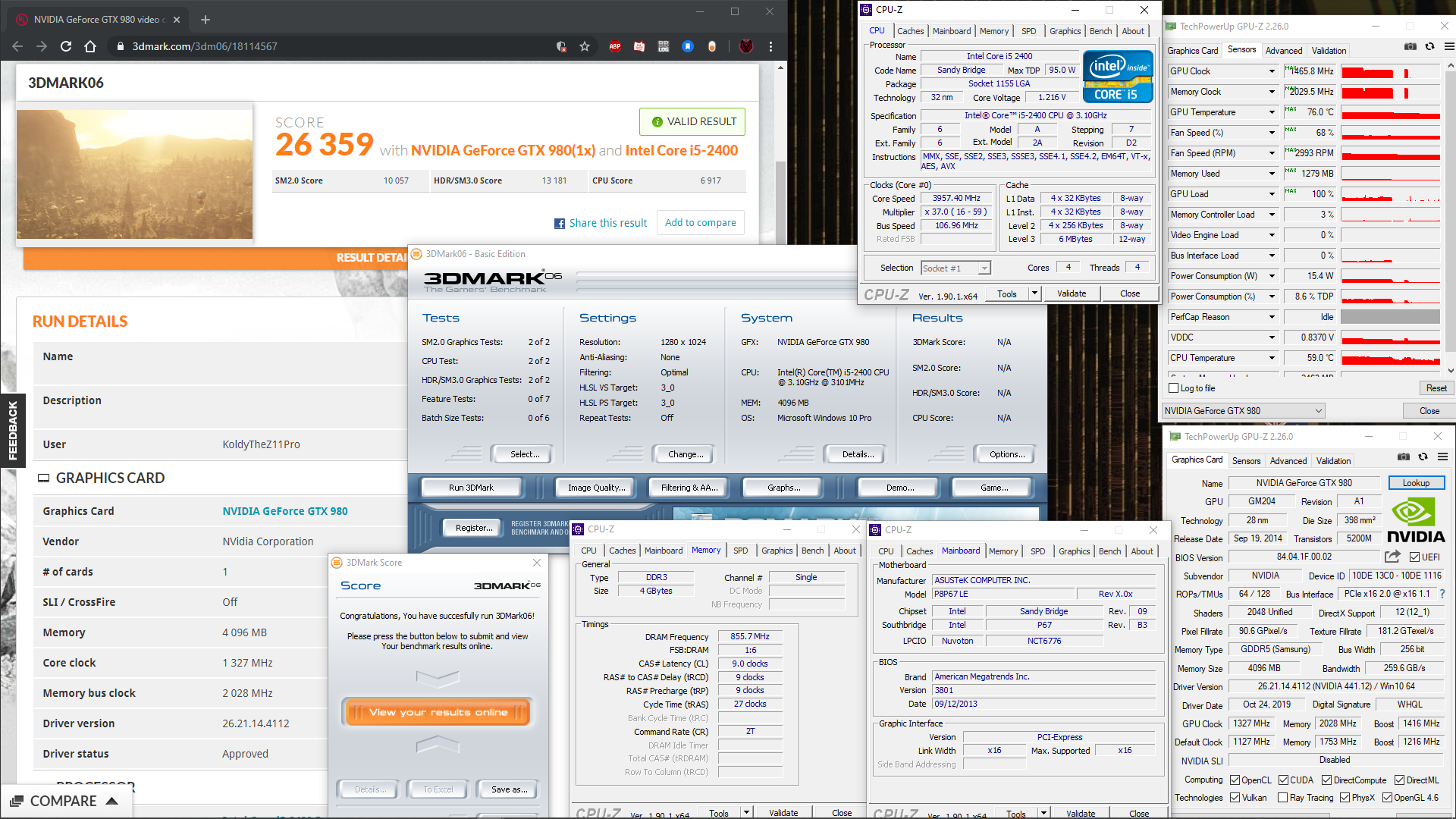
Task: Reload the 3dmark.com page
Action: click(x=66, y=46)
